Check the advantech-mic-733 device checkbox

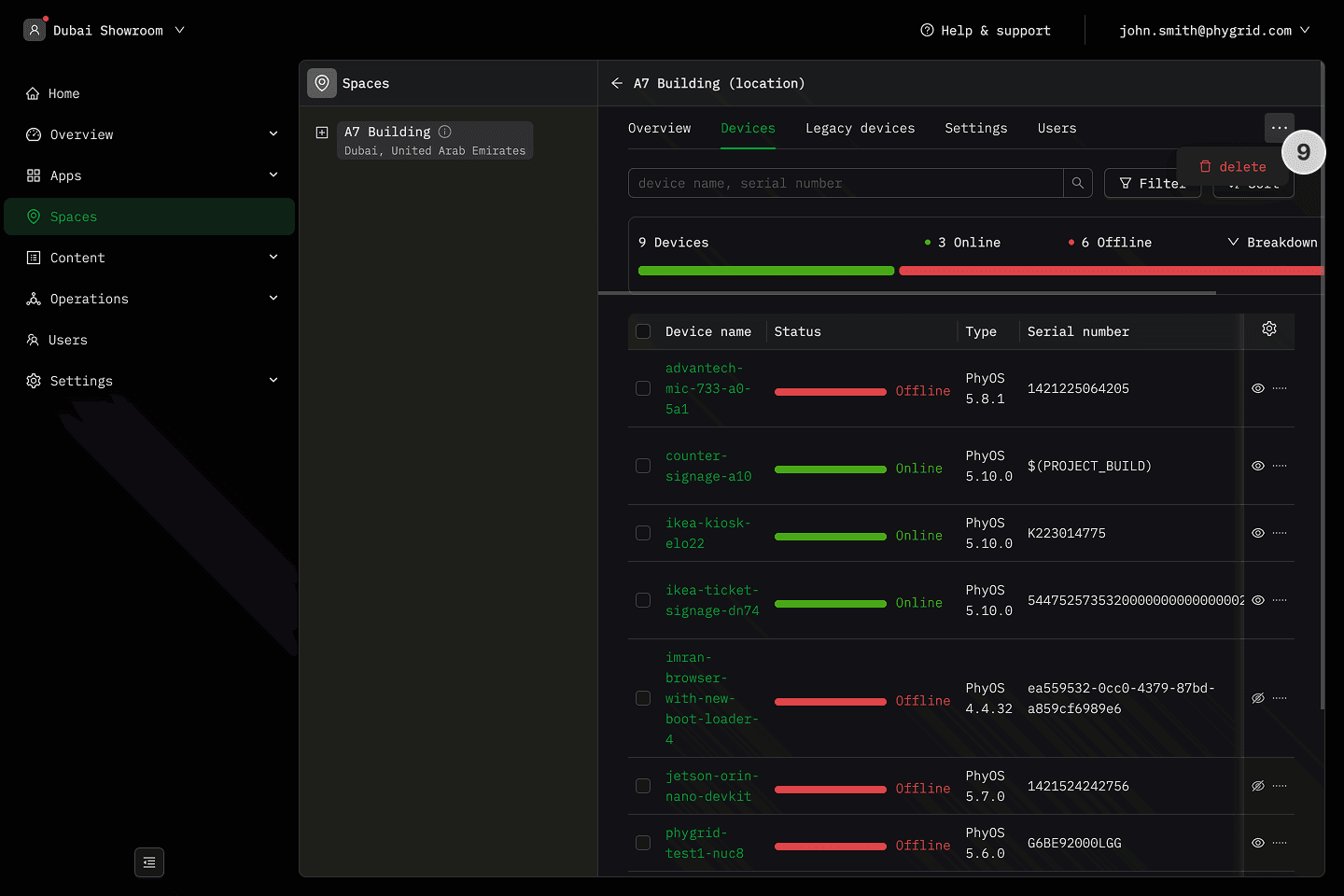[643, 388]
